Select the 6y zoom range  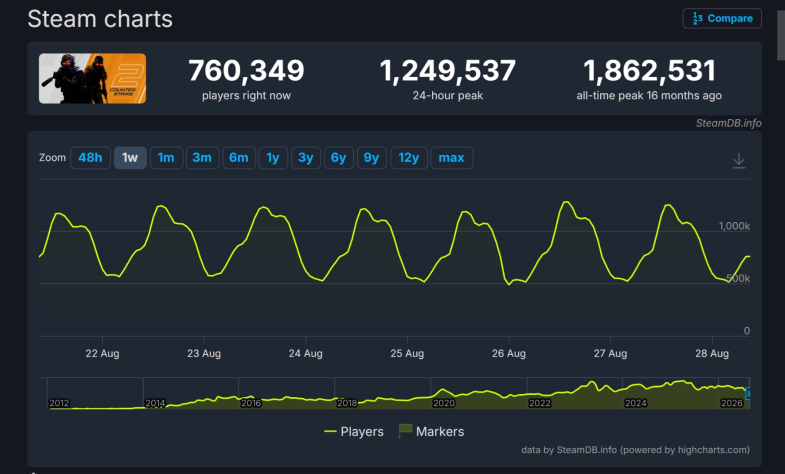[x=338, y=158]
